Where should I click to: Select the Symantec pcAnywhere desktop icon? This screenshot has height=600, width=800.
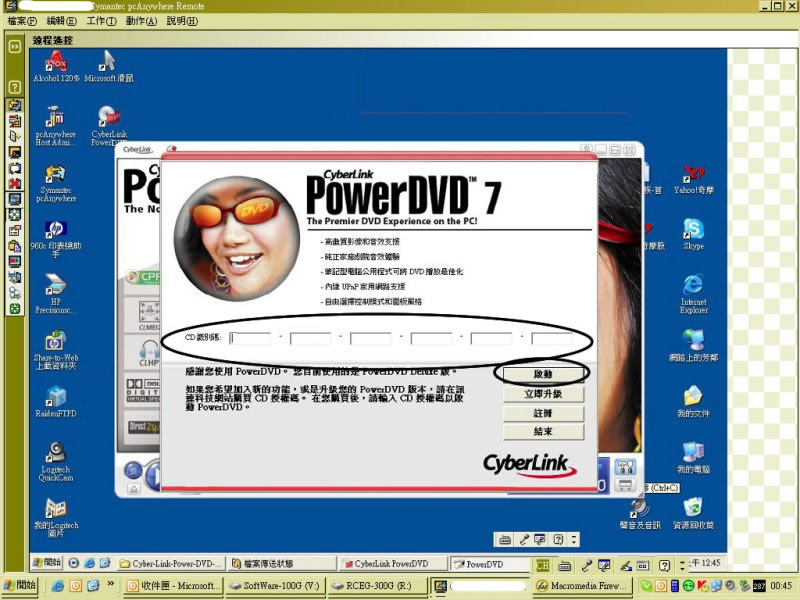[56, 184]
